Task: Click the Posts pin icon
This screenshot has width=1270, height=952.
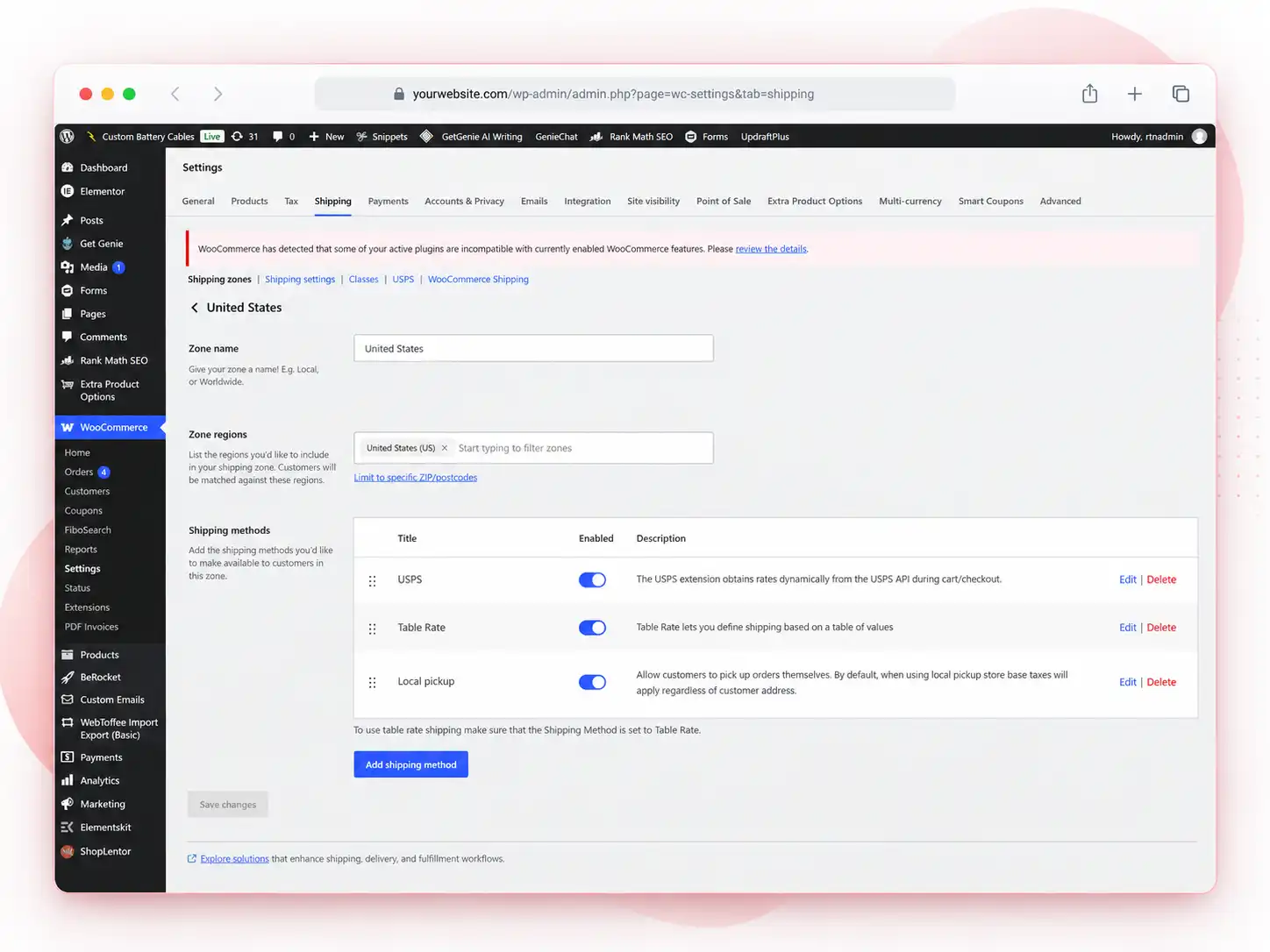Action: click(68, 220)
